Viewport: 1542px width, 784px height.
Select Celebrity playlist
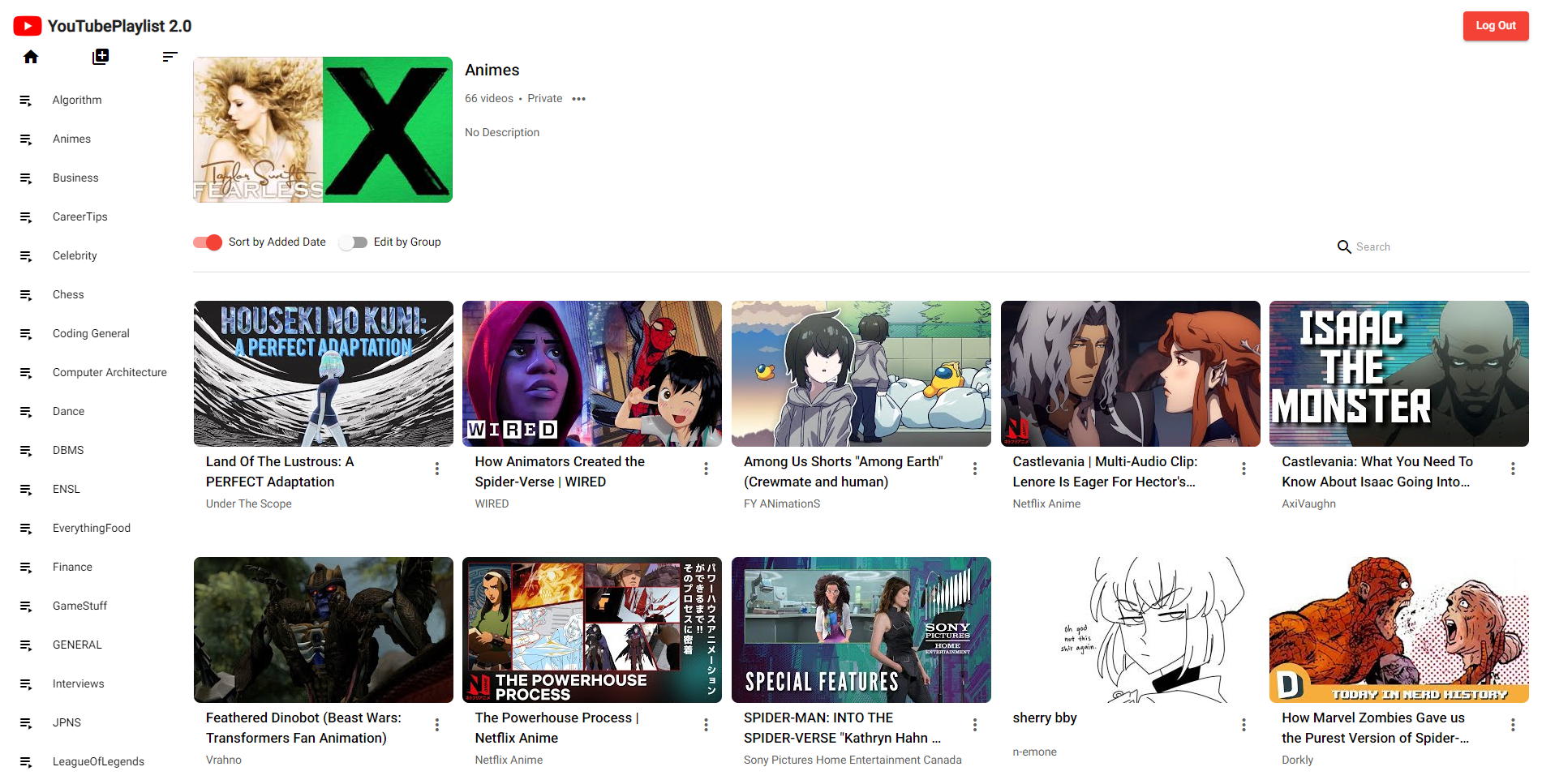(75, 255)
